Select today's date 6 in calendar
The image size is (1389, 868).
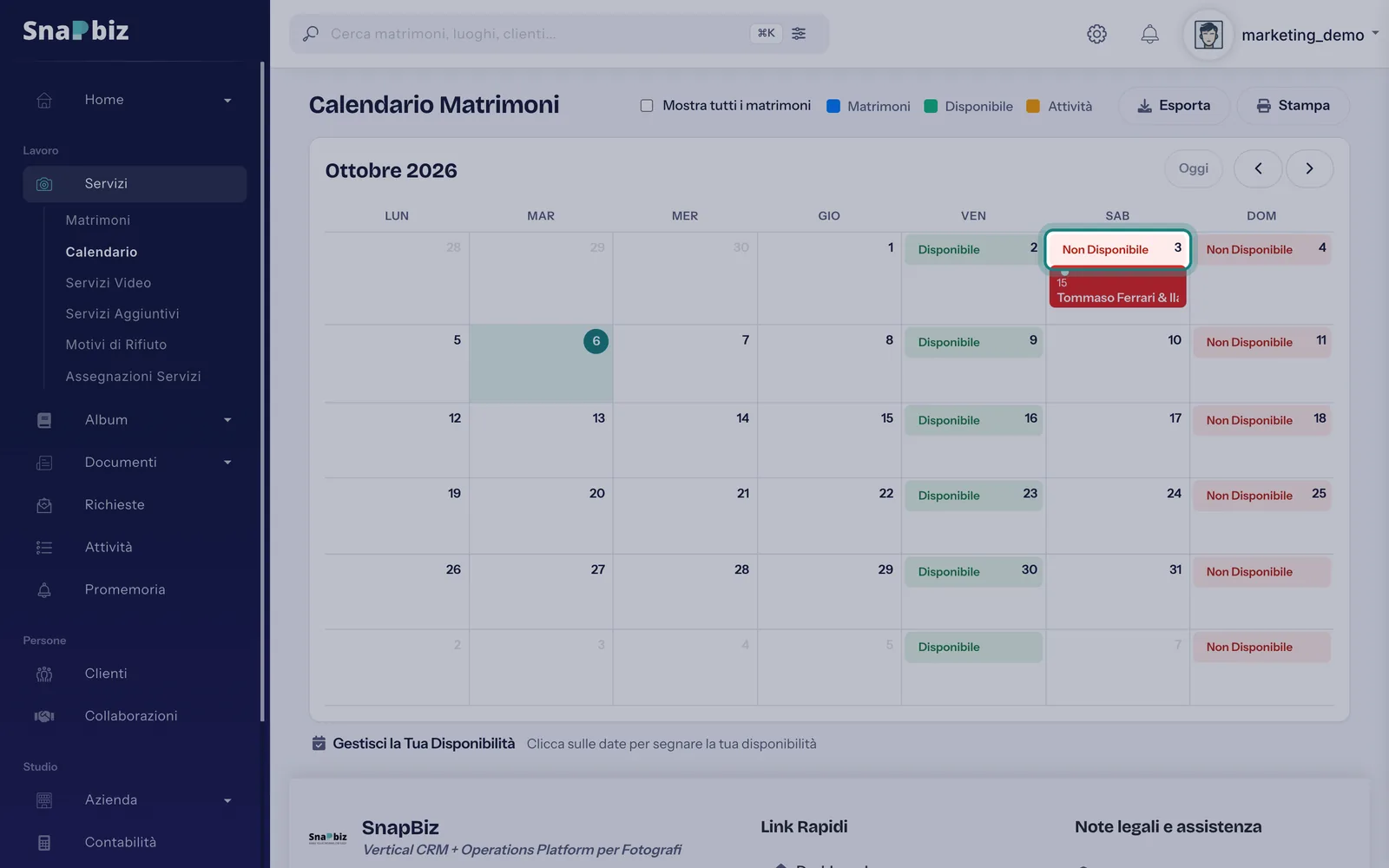point(596,341)
